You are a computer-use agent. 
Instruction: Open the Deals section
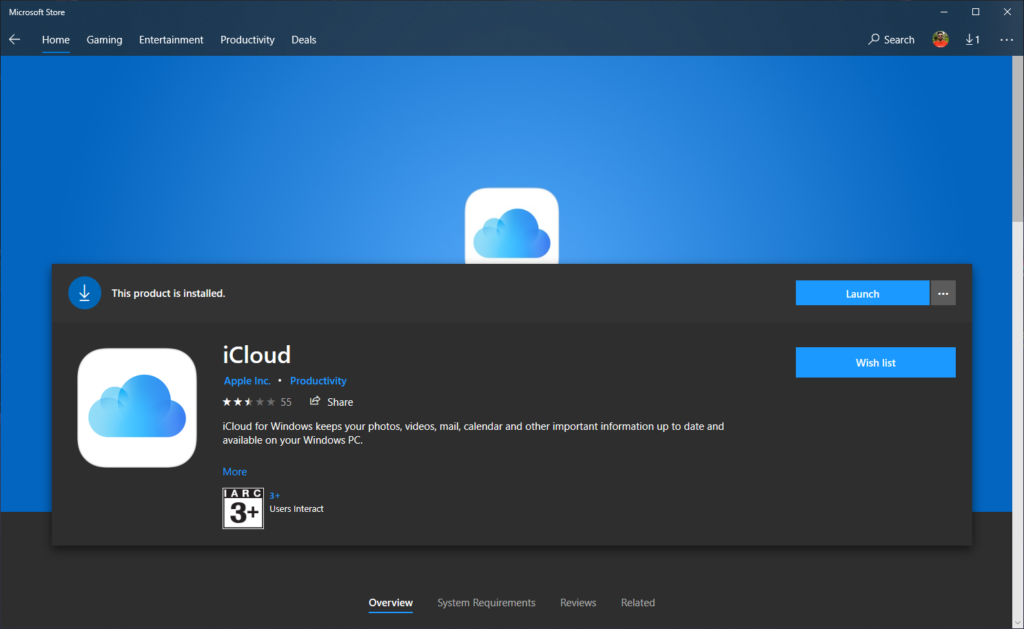[x=303, y=39]
